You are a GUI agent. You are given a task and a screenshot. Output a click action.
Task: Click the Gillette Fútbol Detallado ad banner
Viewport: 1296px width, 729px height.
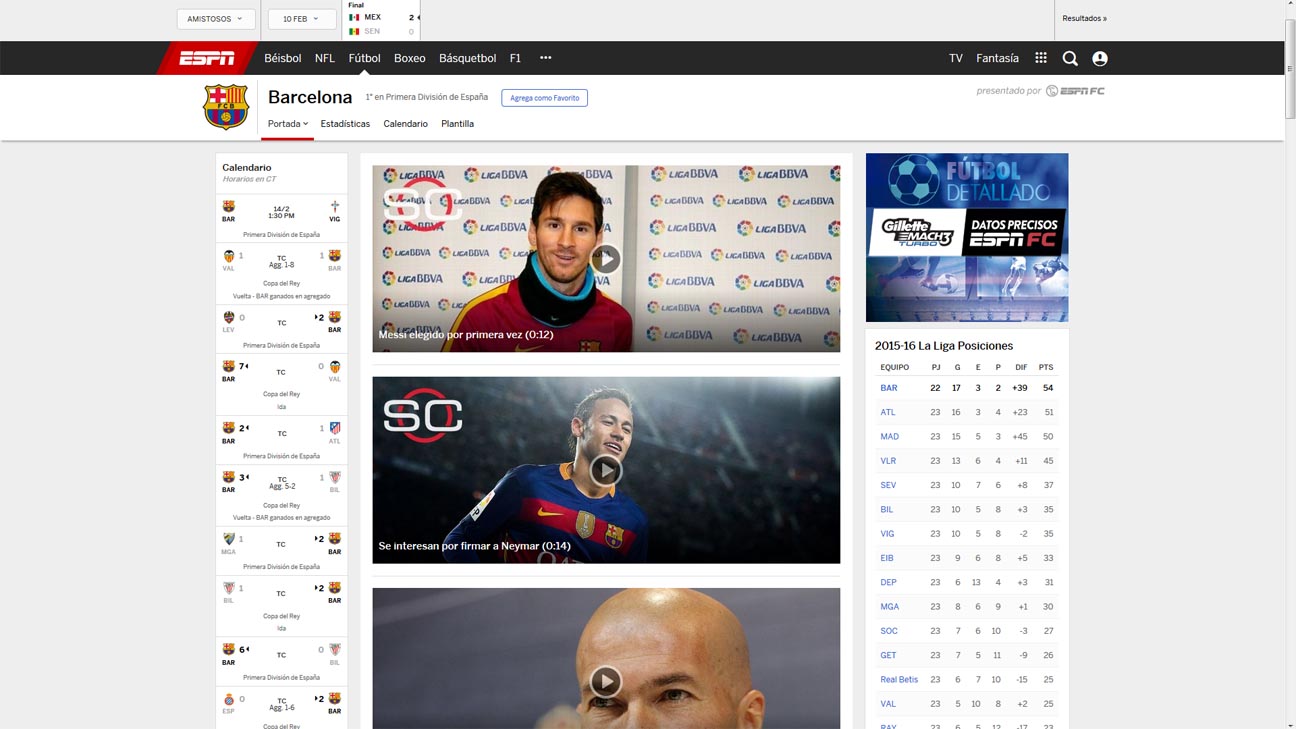click(x=966, y=237)
